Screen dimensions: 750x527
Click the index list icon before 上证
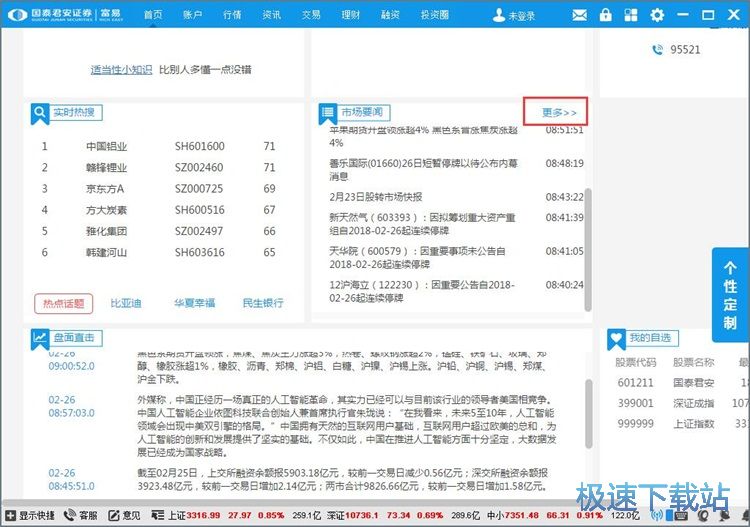click(157, 515)
